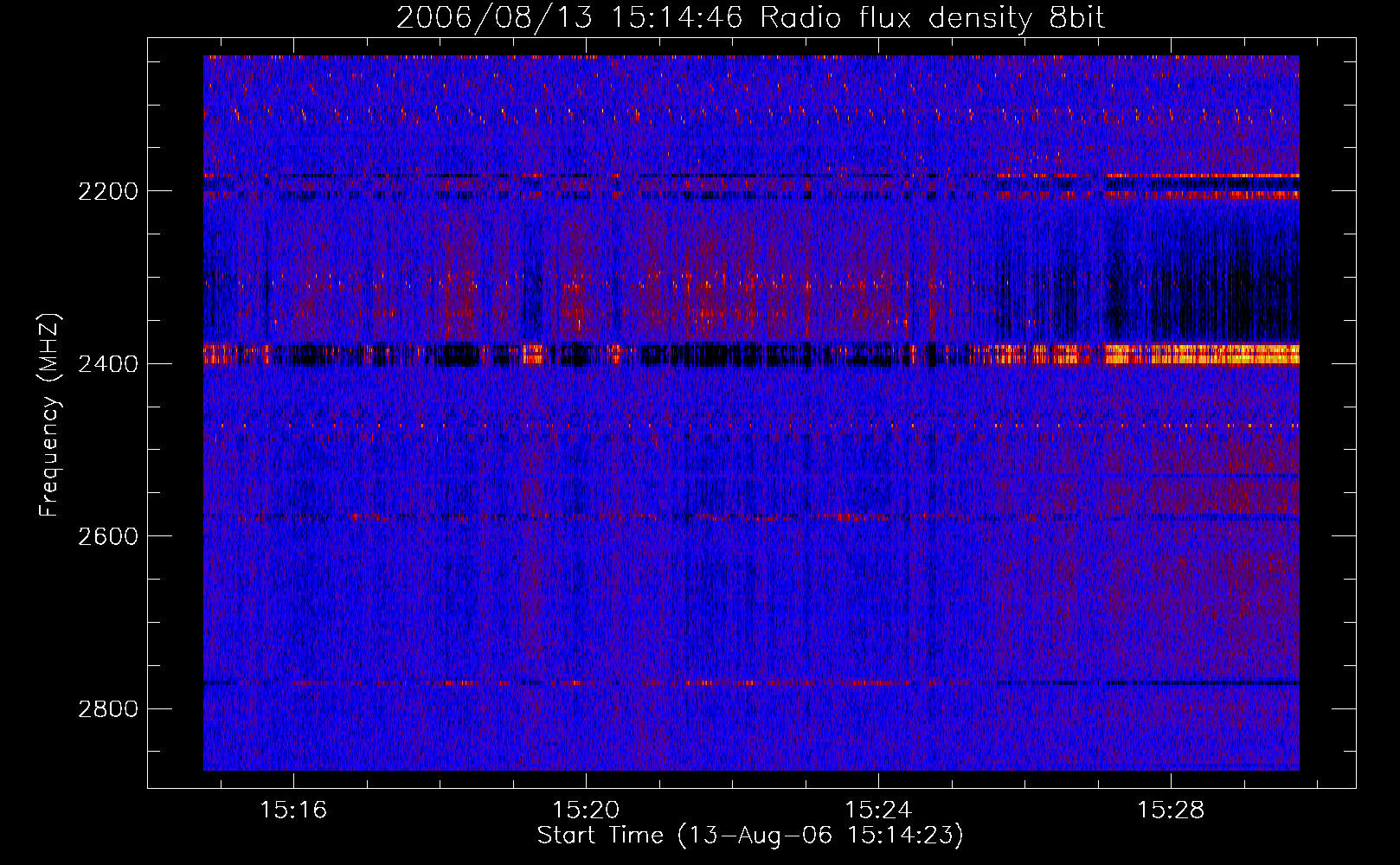This screenshot has height=865, width=1400.
Task: Click the "Frequency (MHZ)" axis label
Action: point(50,415)
